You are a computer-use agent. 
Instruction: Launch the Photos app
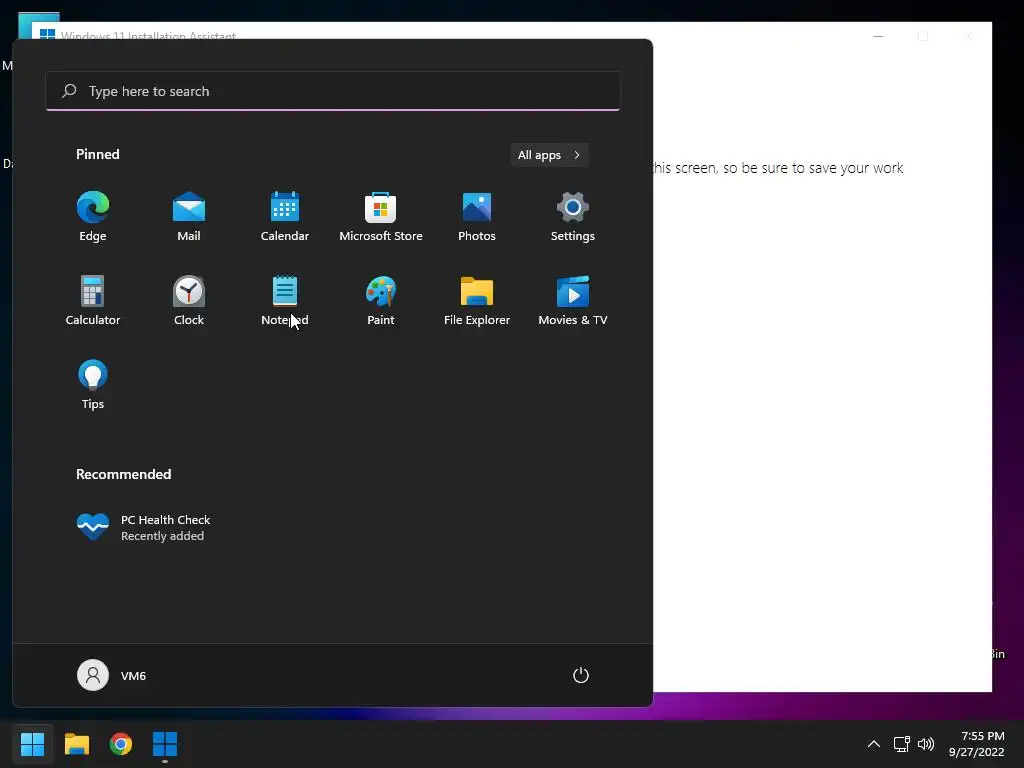[x=477, y=217]
